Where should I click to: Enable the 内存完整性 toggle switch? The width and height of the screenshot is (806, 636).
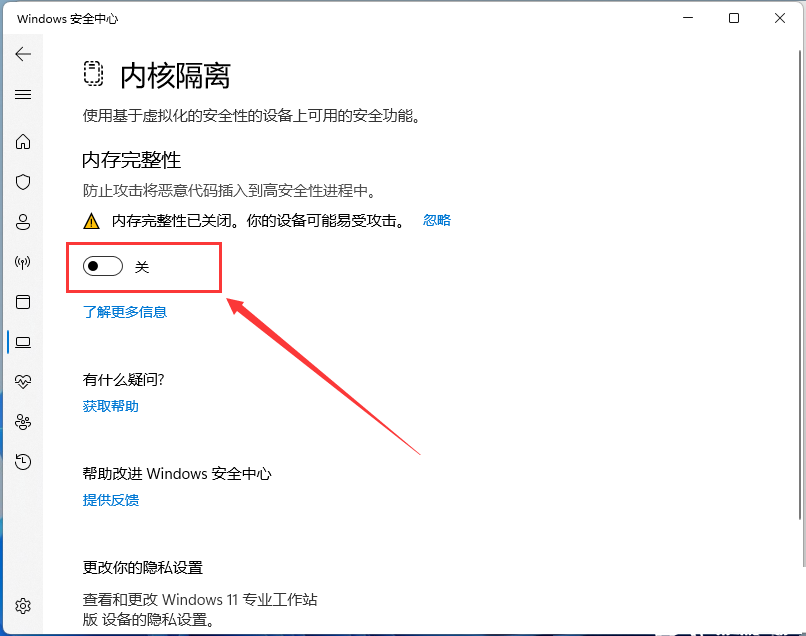(101, 266)
